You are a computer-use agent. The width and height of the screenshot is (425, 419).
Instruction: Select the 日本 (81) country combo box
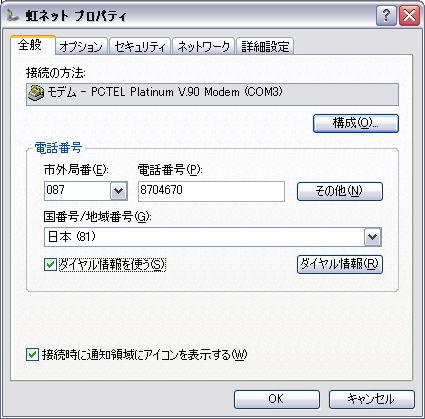[x=213, y=237]
